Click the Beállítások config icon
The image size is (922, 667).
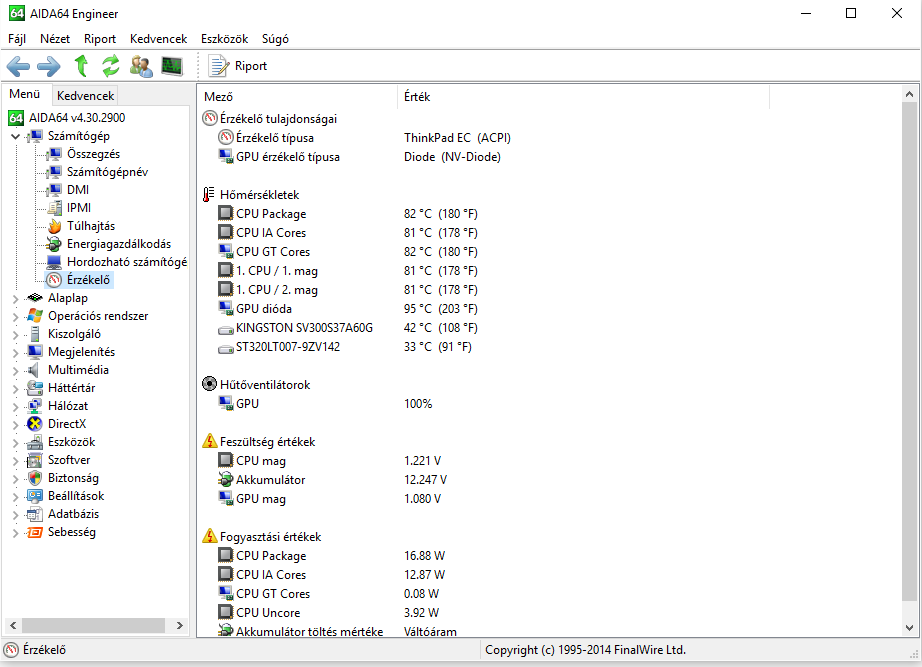[x=35, y=496]
